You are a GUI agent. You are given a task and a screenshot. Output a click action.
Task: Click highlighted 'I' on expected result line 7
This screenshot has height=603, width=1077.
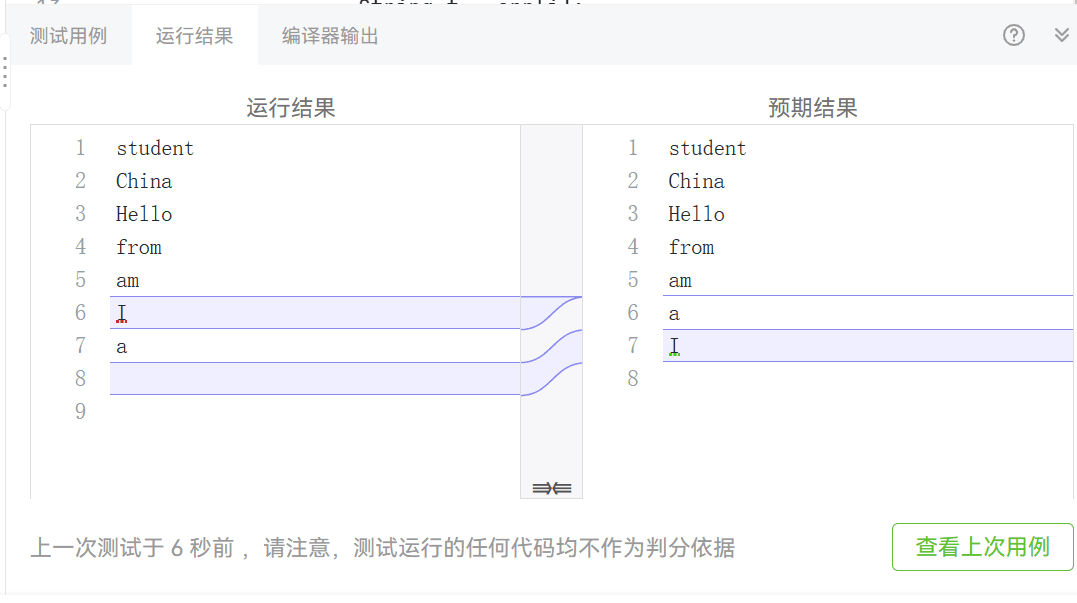pos(674,346)
